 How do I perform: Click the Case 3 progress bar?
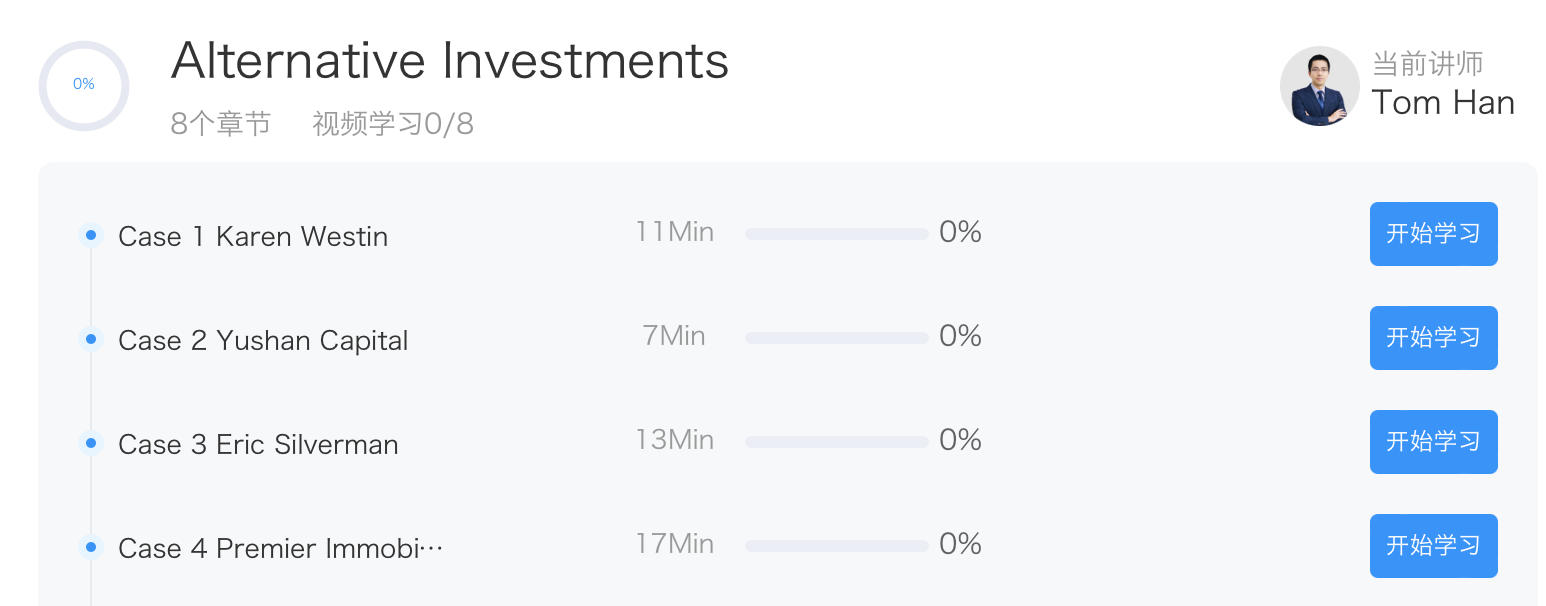(x=837, y=442)
